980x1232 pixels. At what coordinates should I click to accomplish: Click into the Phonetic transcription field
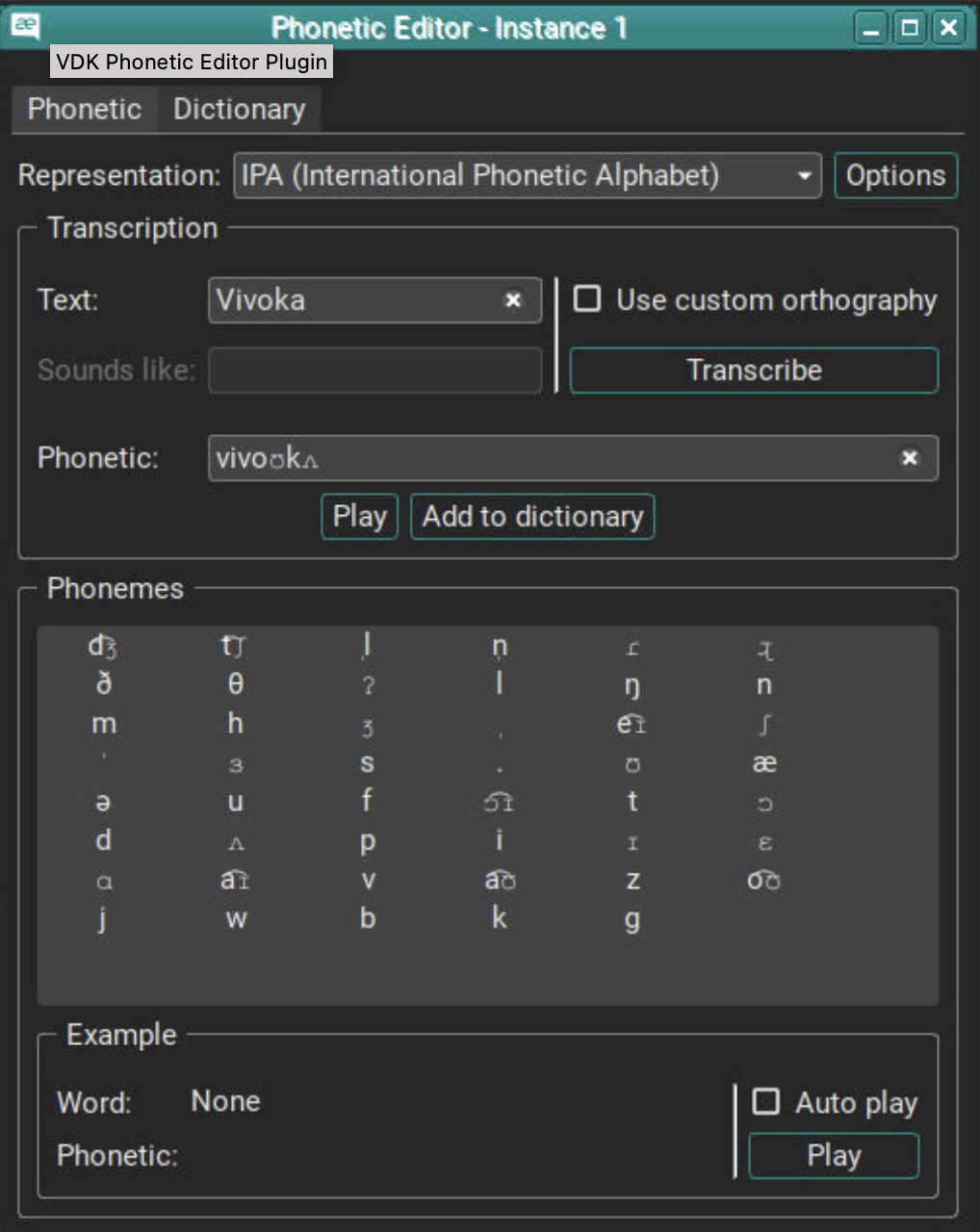(x=573, y=458)
